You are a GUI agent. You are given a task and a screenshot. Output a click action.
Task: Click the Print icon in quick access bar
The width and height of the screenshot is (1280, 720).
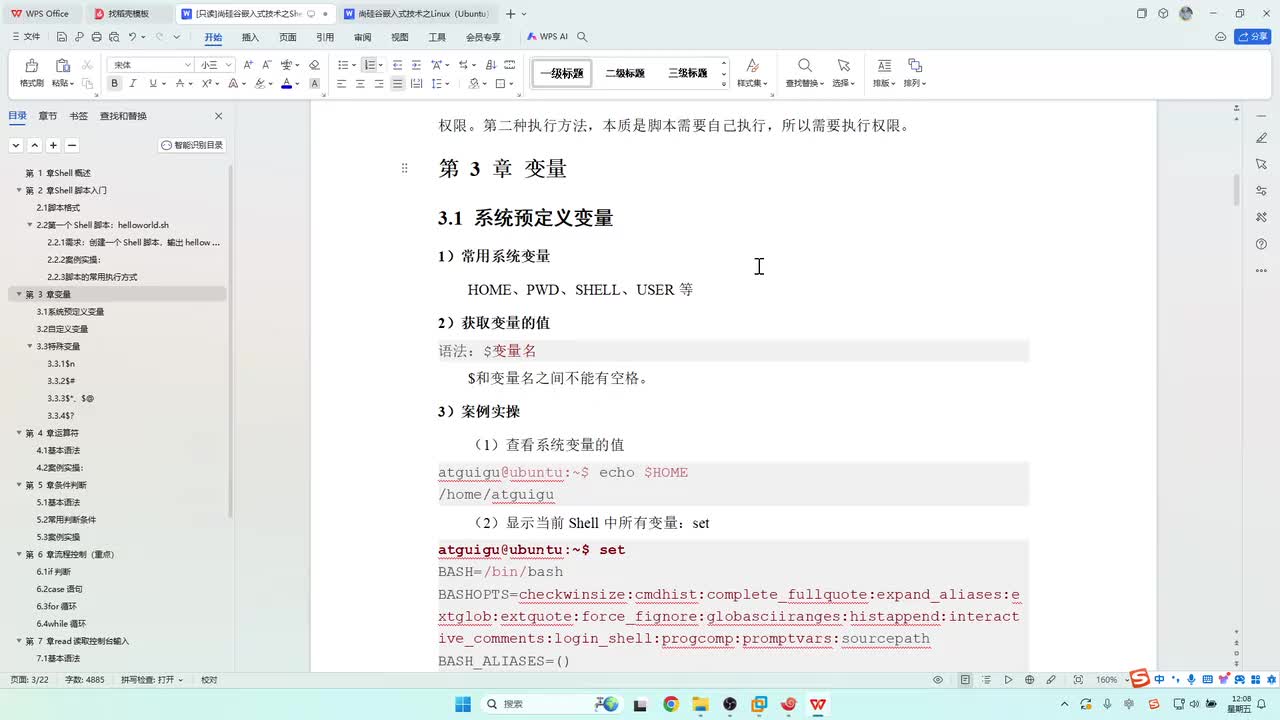96,37
